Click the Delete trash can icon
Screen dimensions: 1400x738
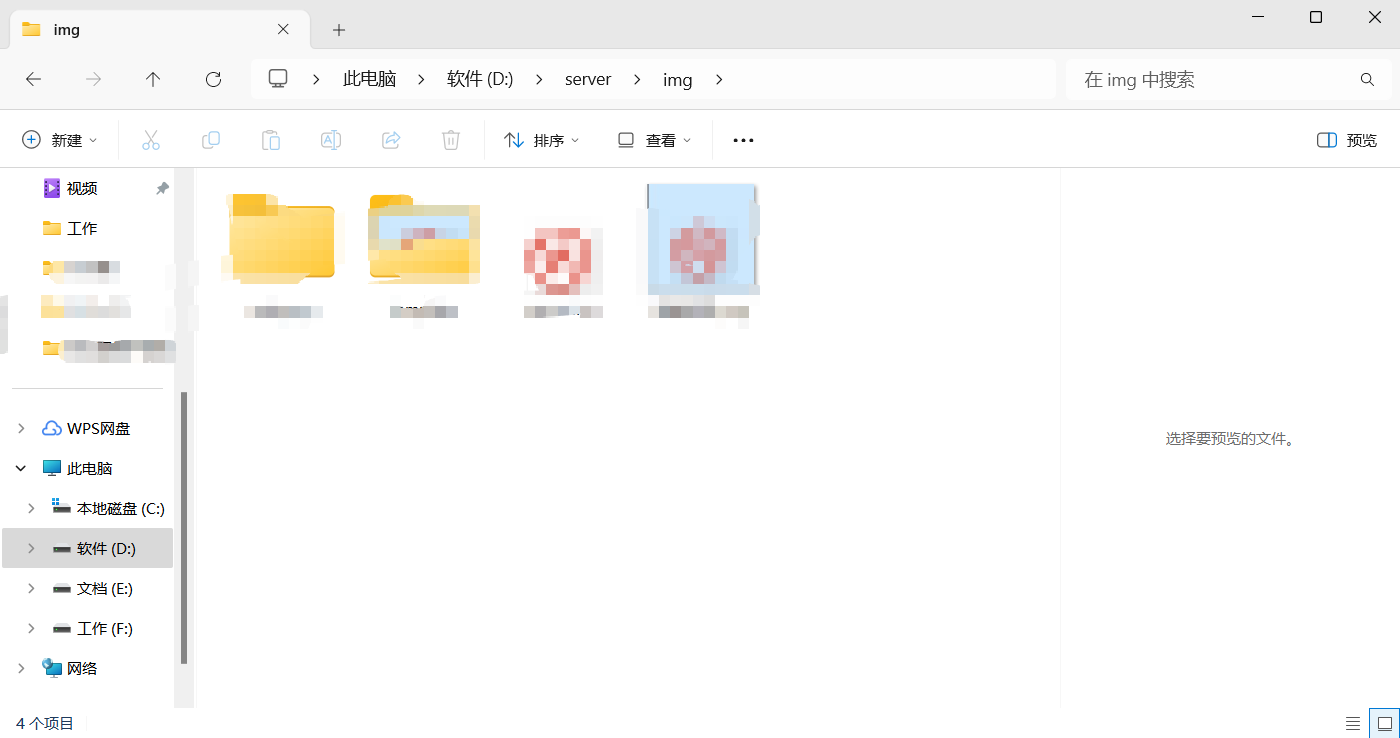click(x=451, y=140)
